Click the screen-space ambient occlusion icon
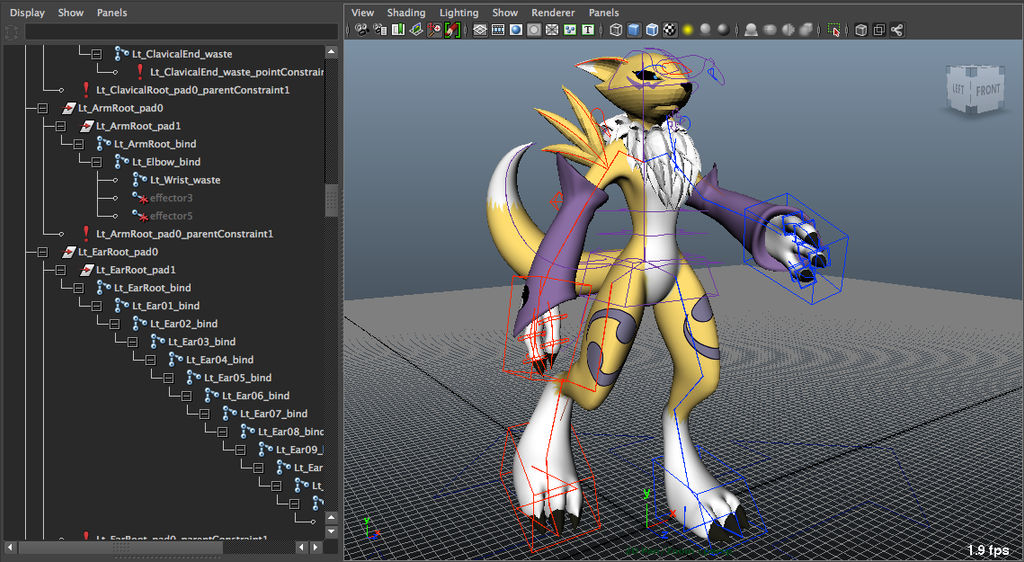 (751, 29)
